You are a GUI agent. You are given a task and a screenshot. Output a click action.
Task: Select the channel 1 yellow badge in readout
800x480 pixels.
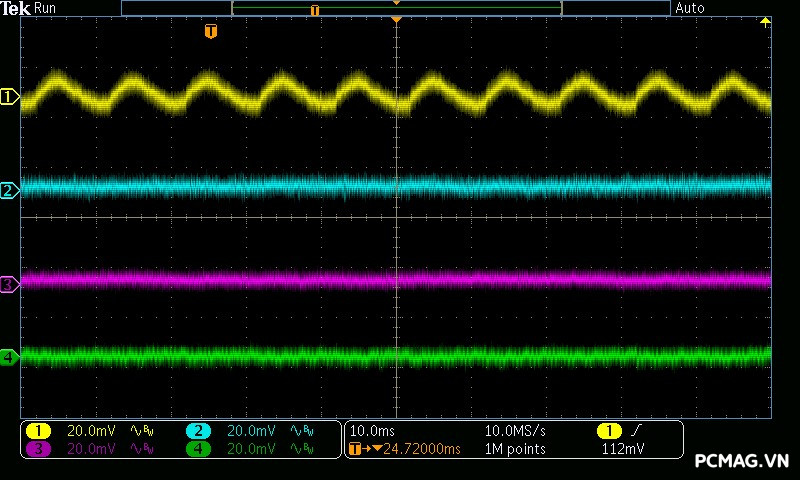38,431
